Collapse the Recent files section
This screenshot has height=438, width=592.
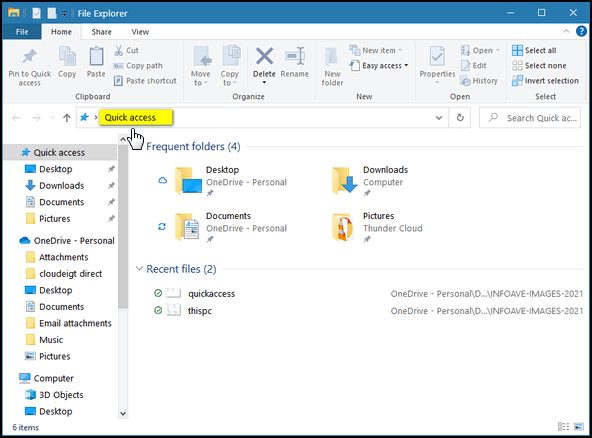[x=139, y=268]
